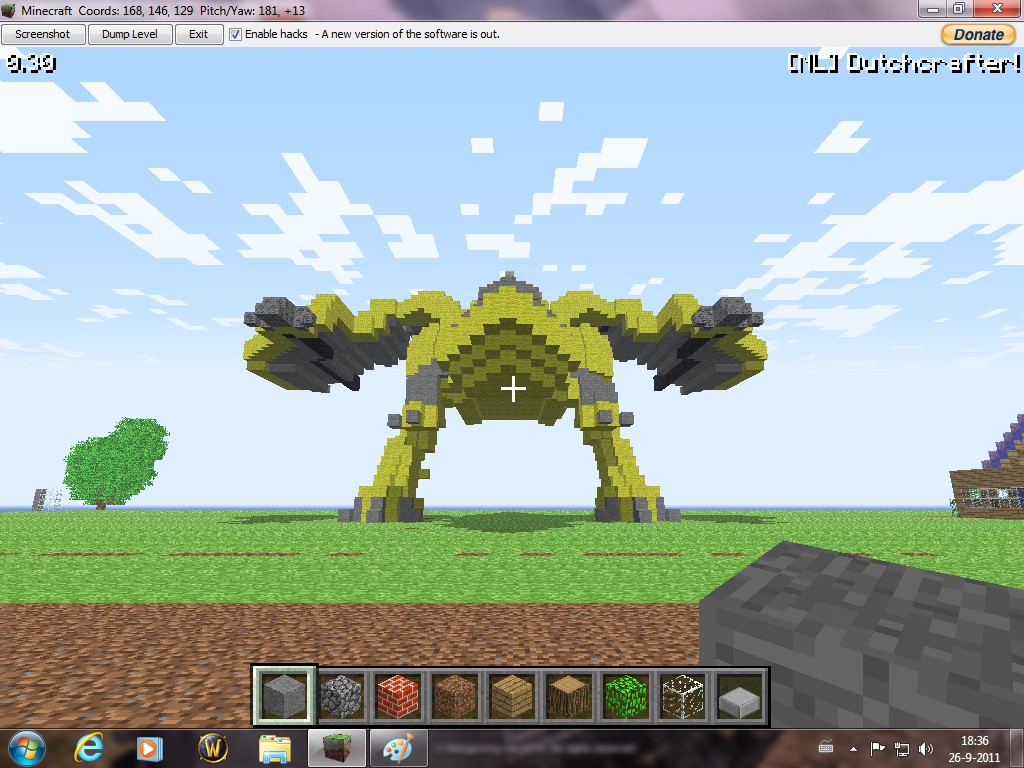Click the Donate button
The image size is (1024, 768).
pyautogui.click(x=977, y=34)
